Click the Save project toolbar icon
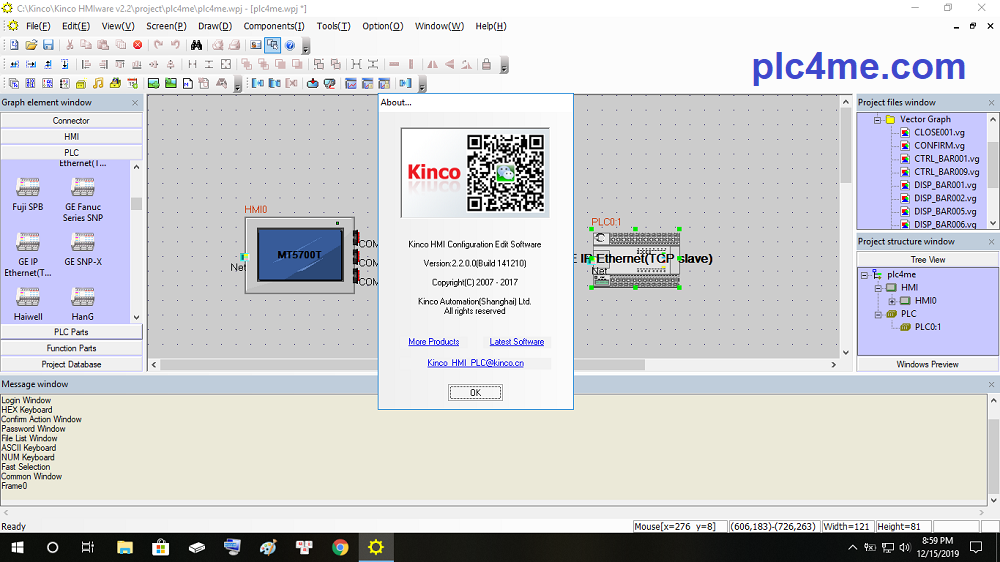 [x=48, y=45]
